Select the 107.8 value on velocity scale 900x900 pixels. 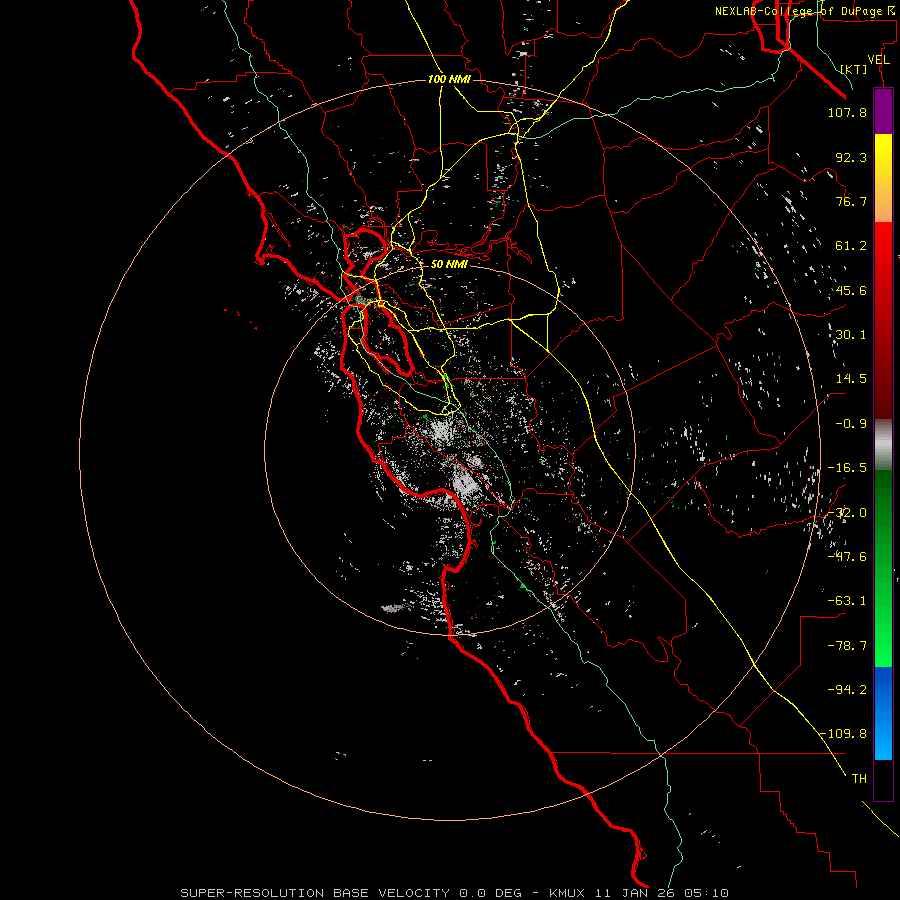point(847,112)
